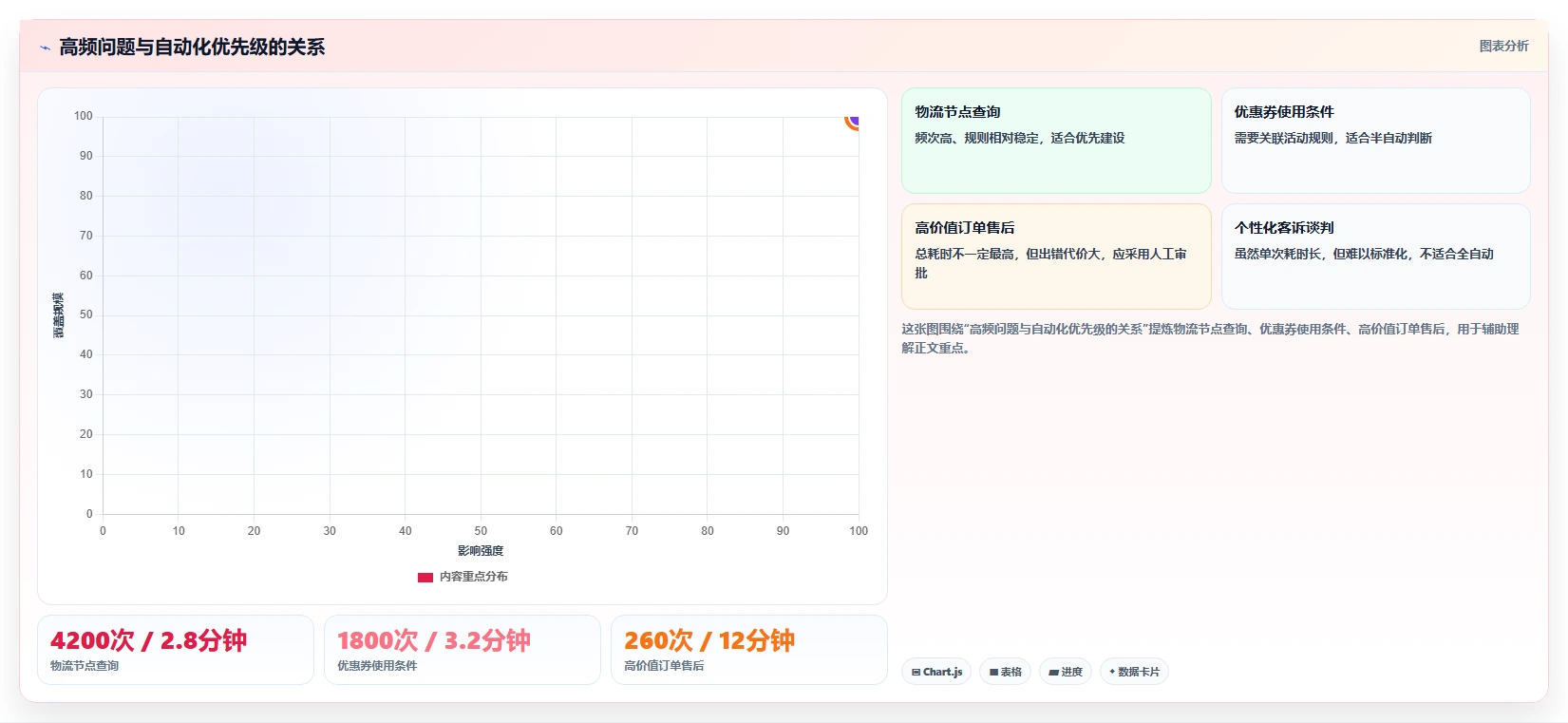Click the x-axis tick label 50
The image size is (1568, 723).
[481, 531]
